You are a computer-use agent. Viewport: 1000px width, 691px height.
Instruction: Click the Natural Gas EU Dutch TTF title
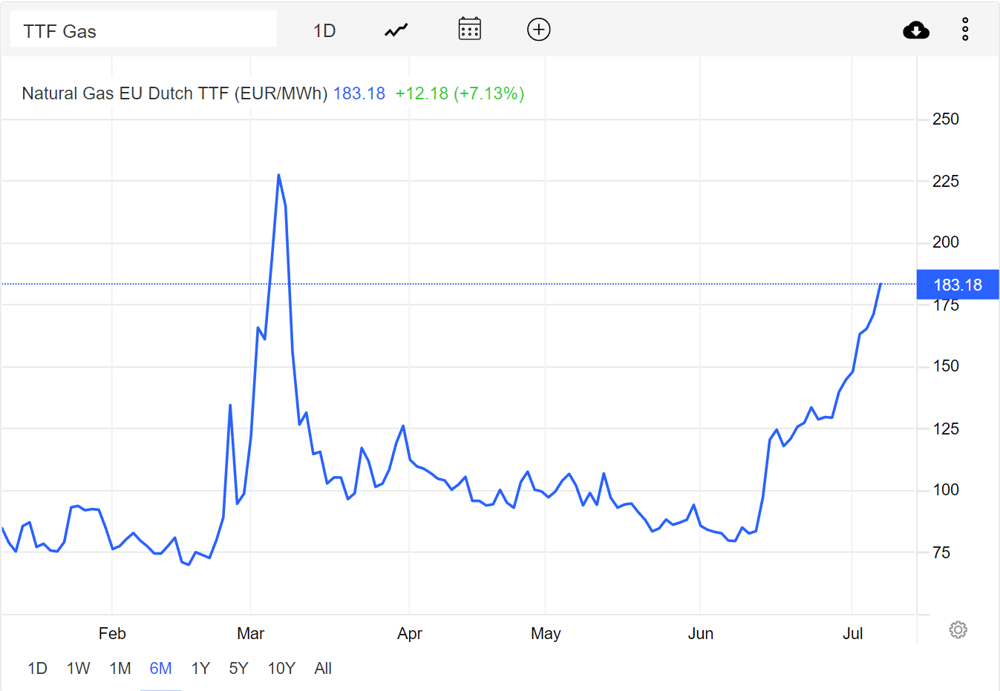coord(174,93)
